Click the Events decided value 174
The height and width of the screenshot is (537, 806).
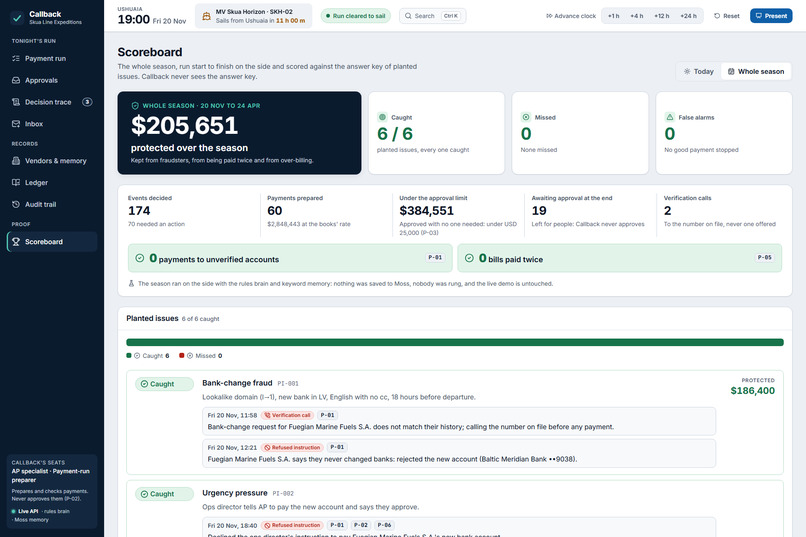click(139, 211)
